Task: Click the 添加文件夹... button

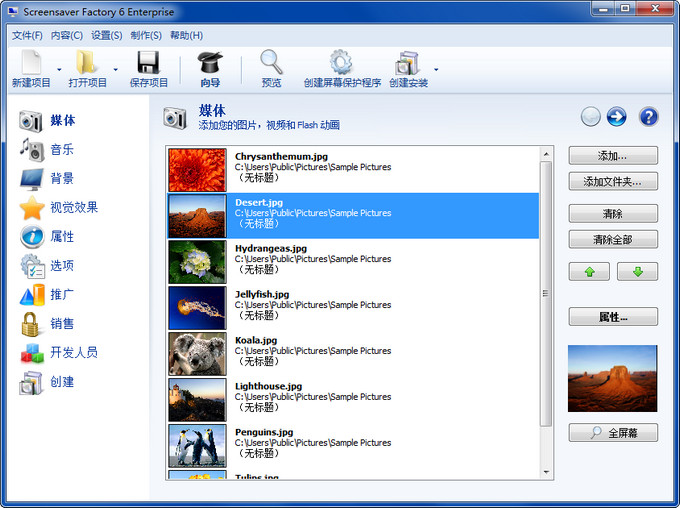Action: 613,181
